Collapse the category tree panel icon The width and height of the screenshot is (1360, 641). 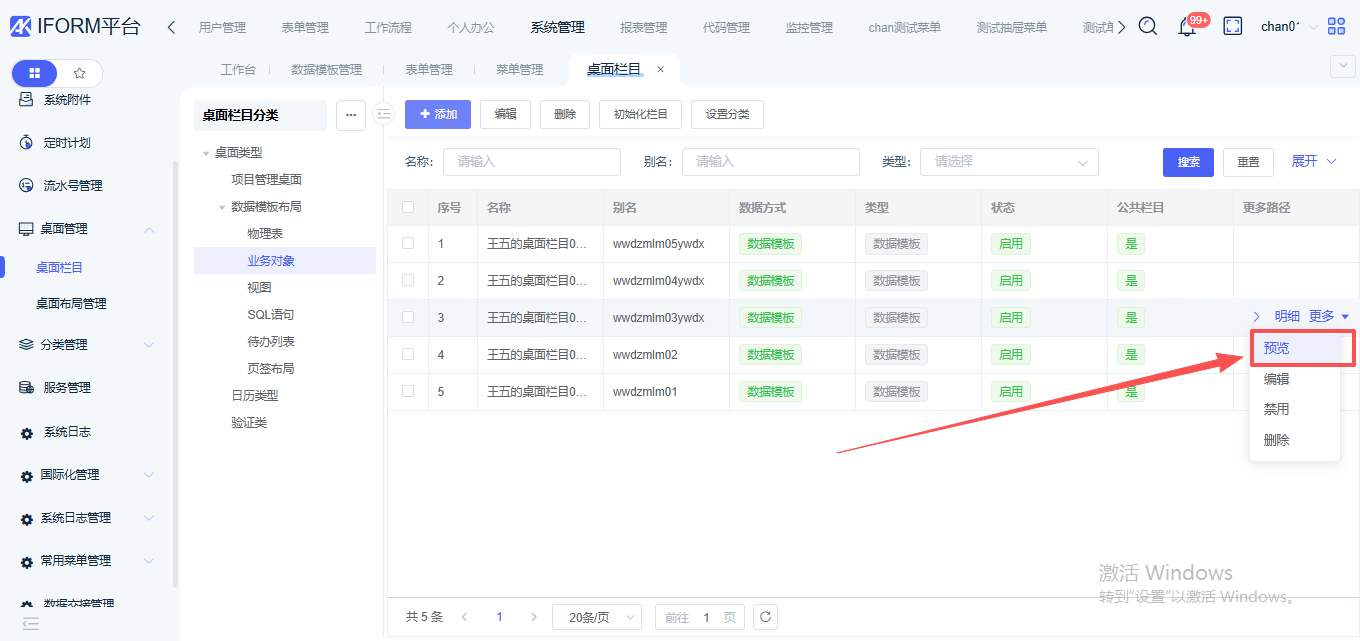pyautogui.click(x=383, y=115)
